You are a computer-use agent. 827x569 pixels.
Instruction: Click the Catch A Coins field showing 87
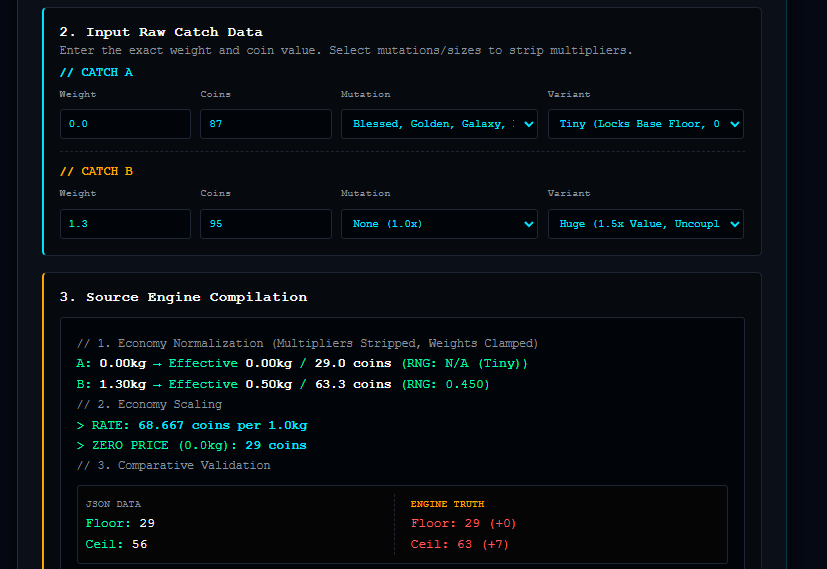coord(266,124)
